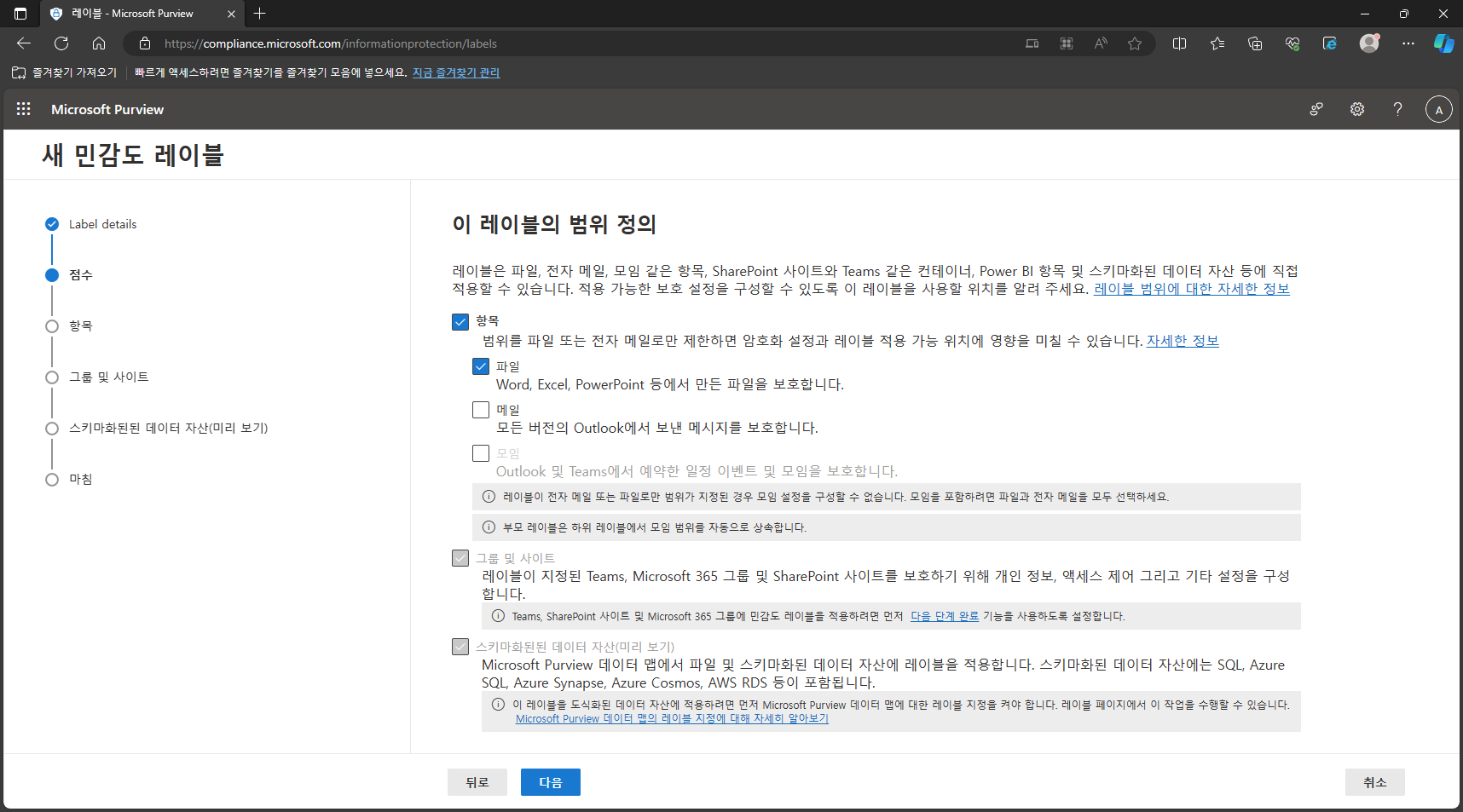This screenshot has height=812, width=1463.
Task: Open 레이블 범위에 대한 자세한 정보 link
Action: (1192, 289)
